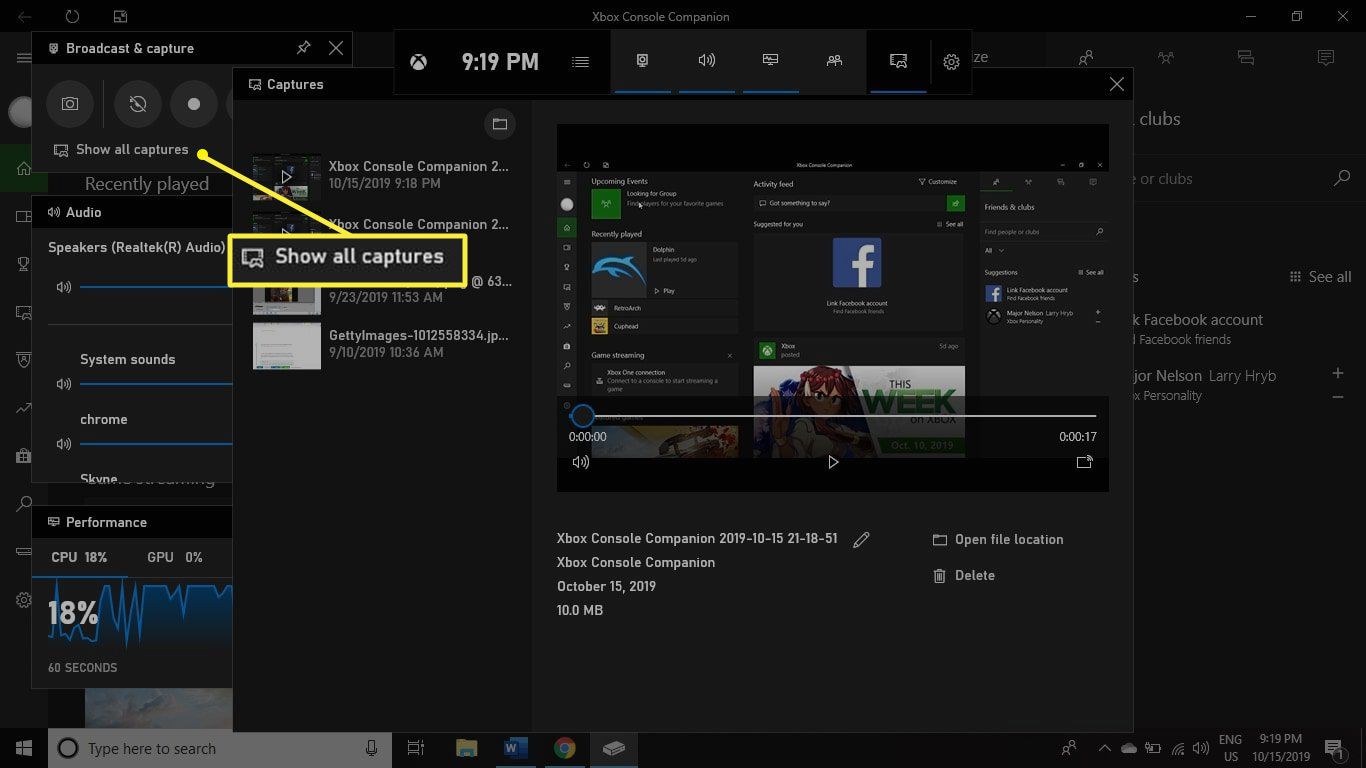
Task: Click Open file location
Action: (x=998, y=540)
